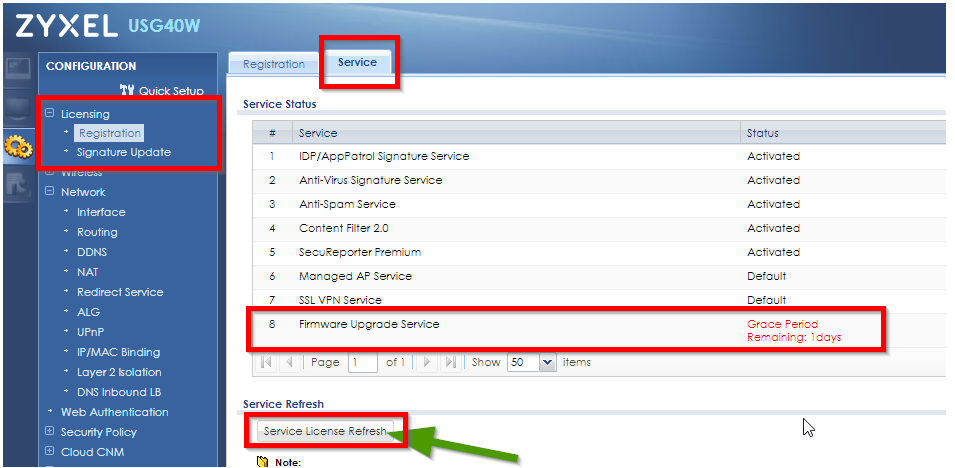Select the Firmware Upgrade Service row

(368, 325)
